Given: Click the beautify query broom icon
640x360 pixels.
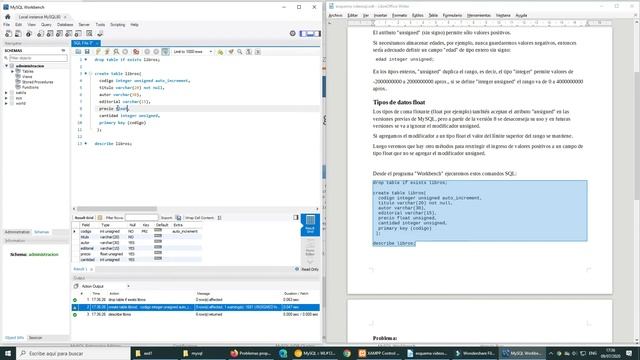Looking at the screenshot, I should point(231,52).
